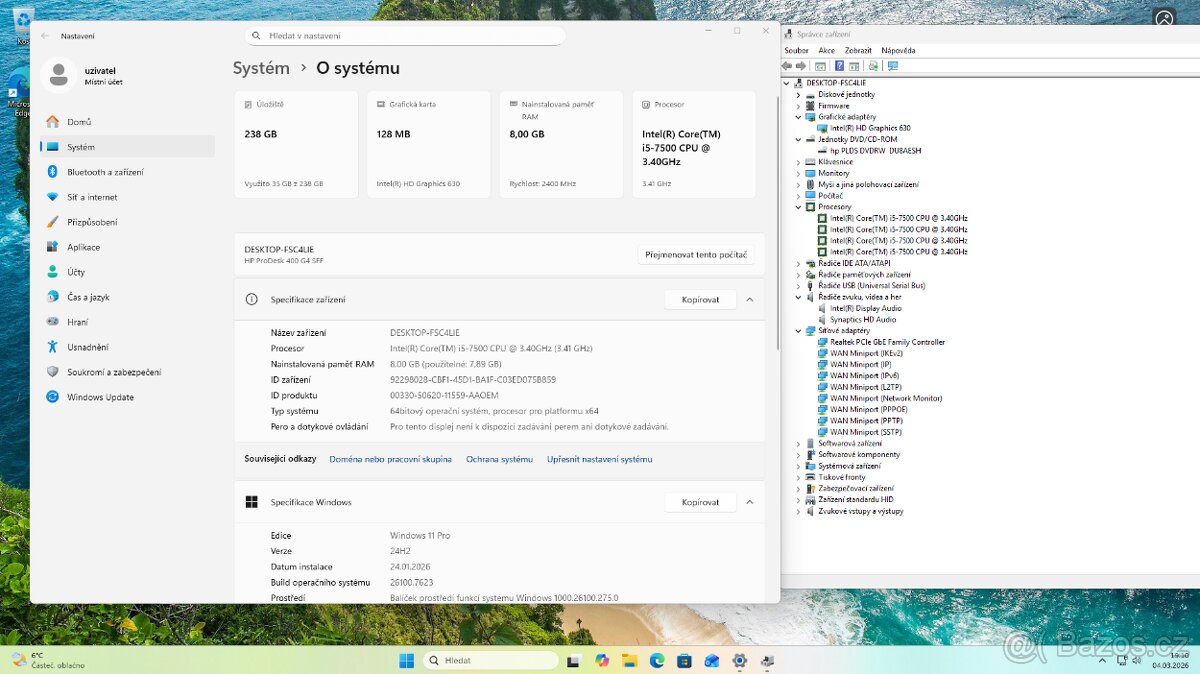Open the Akce menu in Device Manager
1200x674 pixels.
pyautogui.click(x=826, y=50)
